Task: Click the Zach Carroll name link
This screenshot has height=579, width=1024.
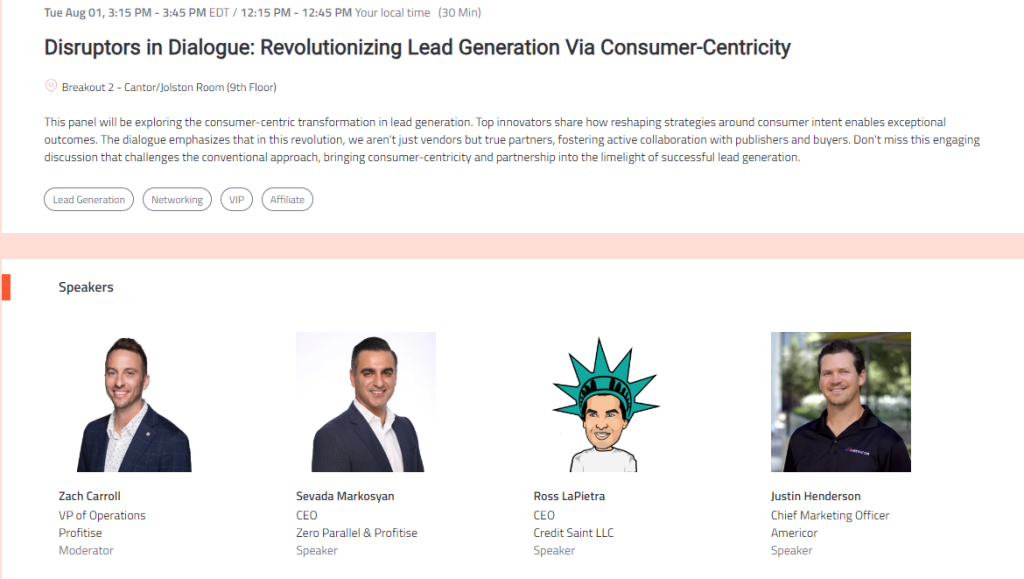Action: (89, 496)
